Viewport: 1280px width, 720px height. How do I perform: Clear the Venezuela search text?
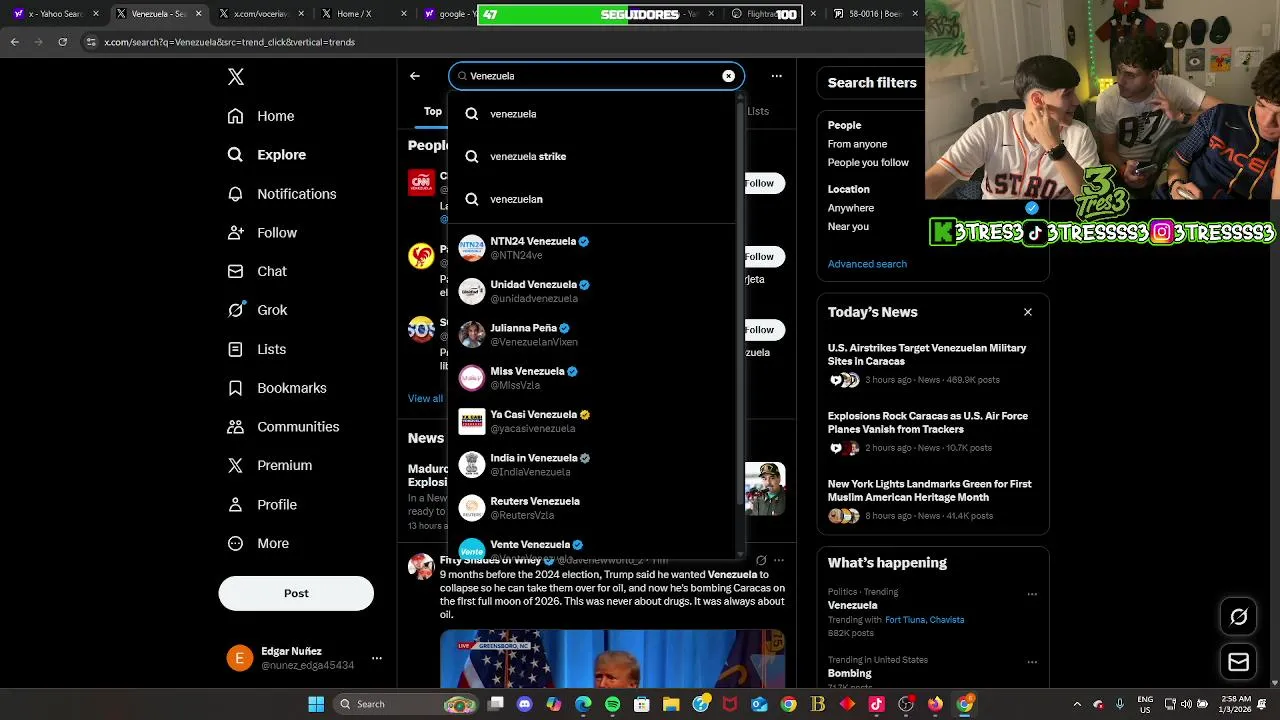729,76
